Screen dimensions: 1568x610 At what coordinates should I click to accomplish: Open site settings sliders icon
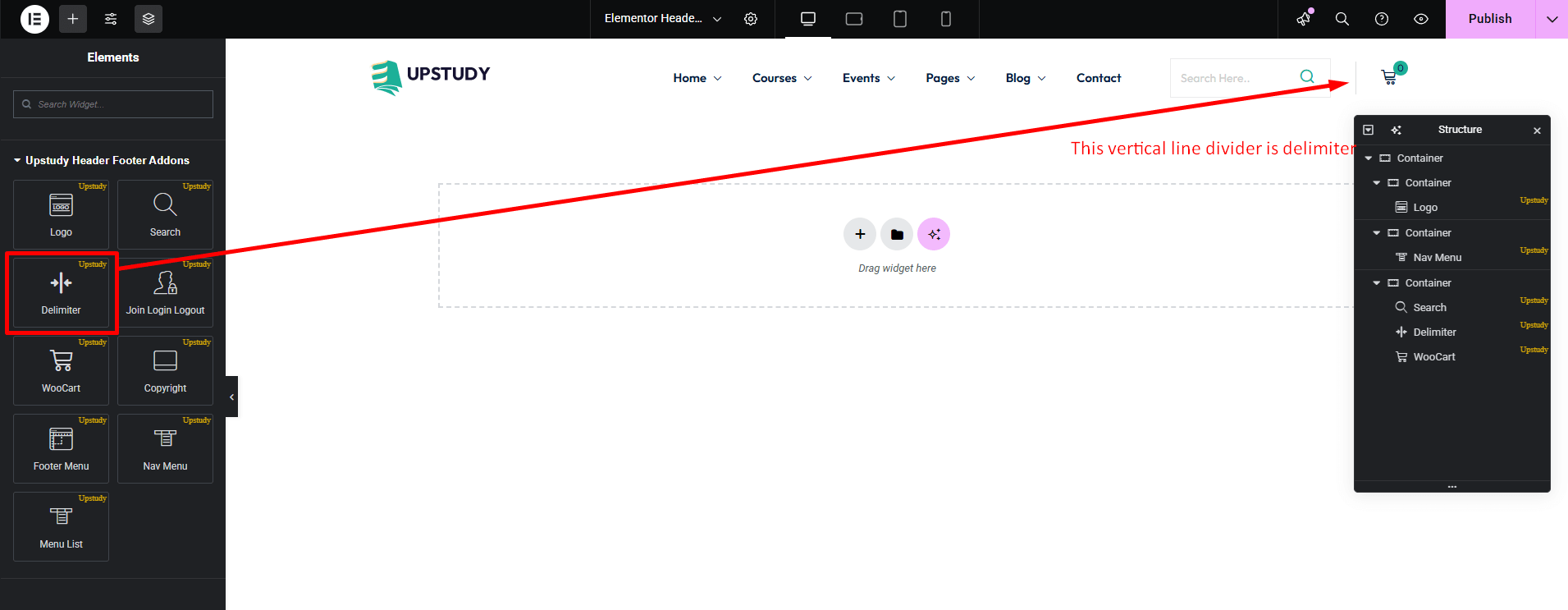[x=111, y=19]
